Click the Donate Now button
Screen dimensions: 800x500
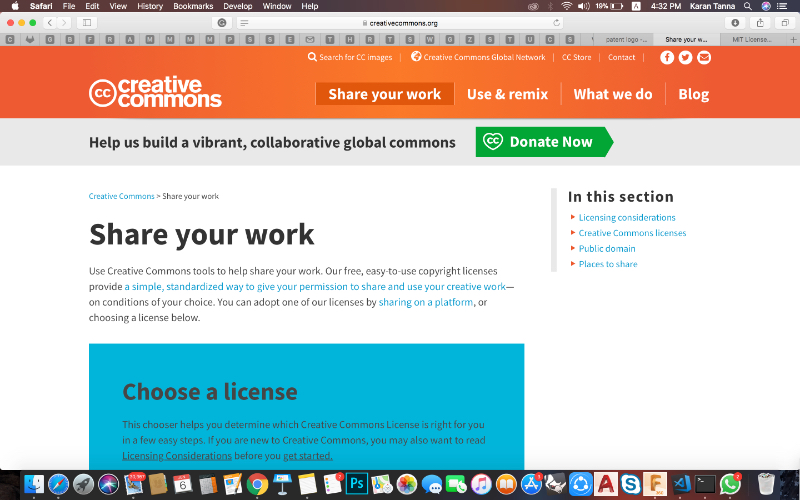pyautogui.click(x=544, y=142)
